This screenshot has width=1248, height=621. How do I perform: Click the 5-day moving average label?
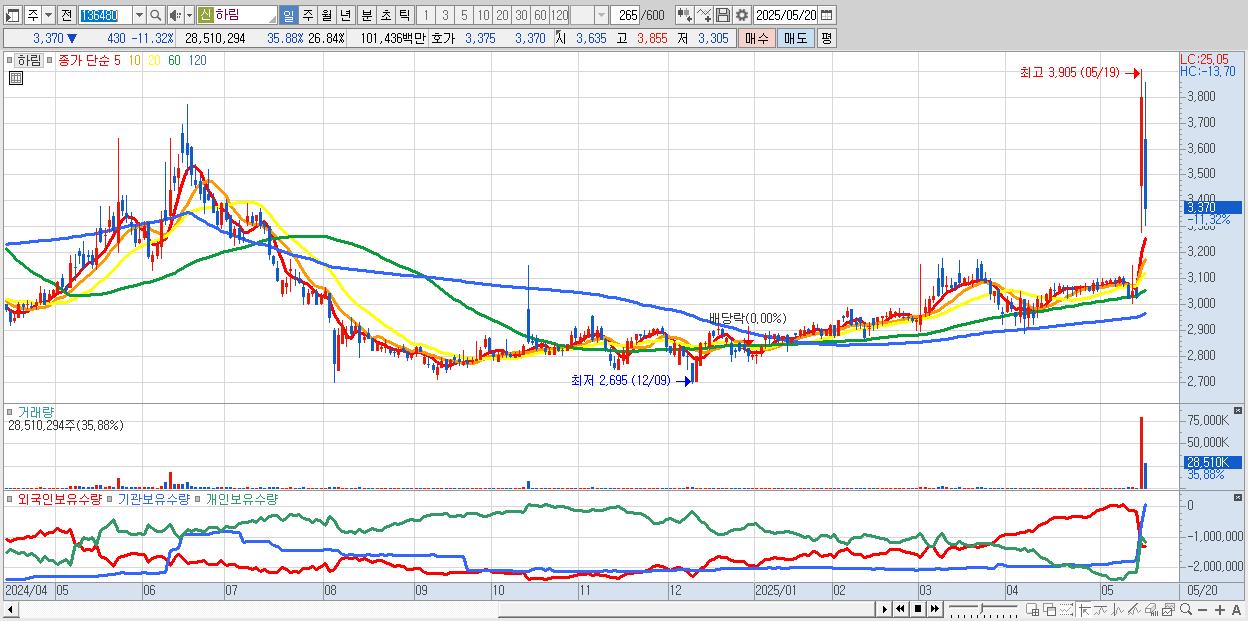tap(117, 60)
